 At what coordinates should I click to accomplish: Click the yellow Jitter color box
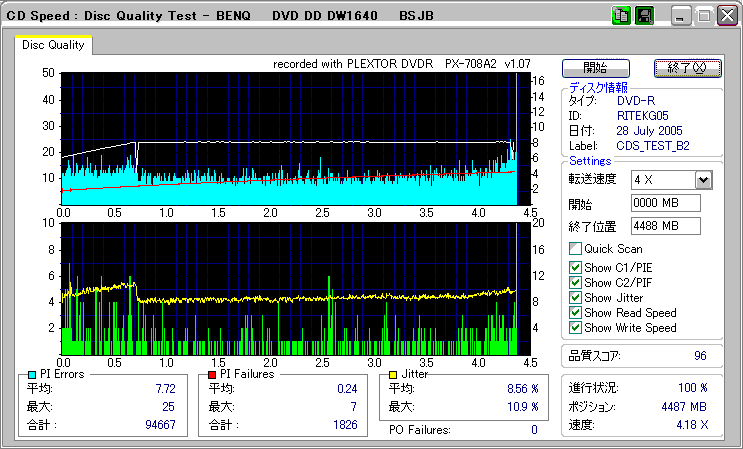[x=394, y=374]
